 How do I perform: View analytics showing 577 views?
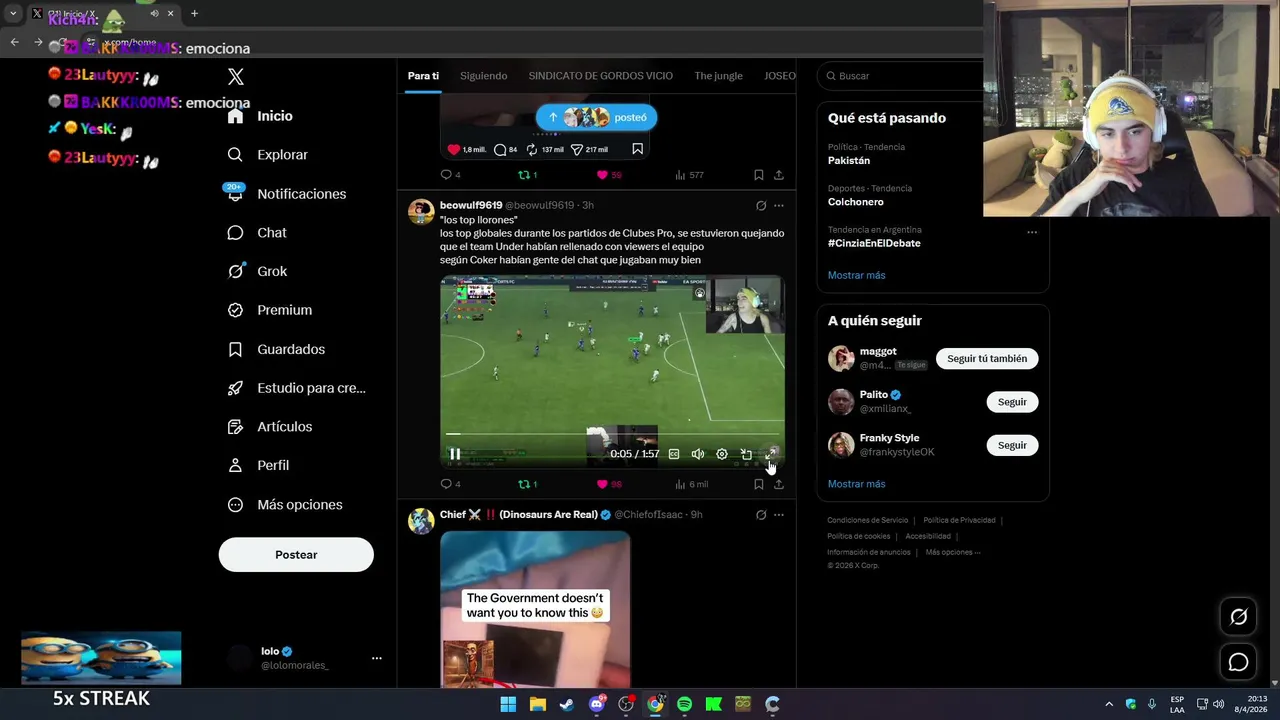coord(689,175)
